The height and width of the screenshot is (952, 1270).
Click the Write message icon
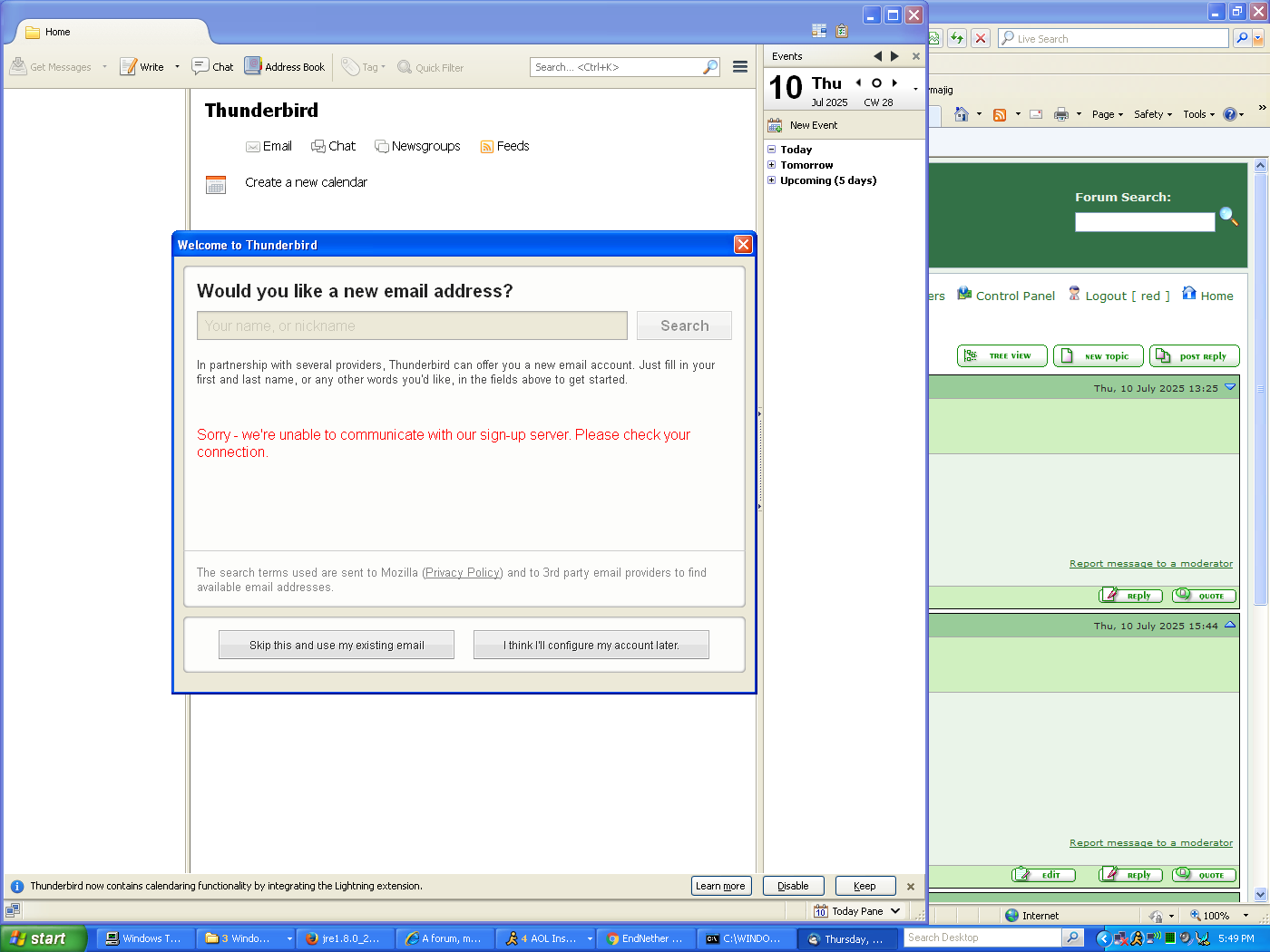(129, 67)
